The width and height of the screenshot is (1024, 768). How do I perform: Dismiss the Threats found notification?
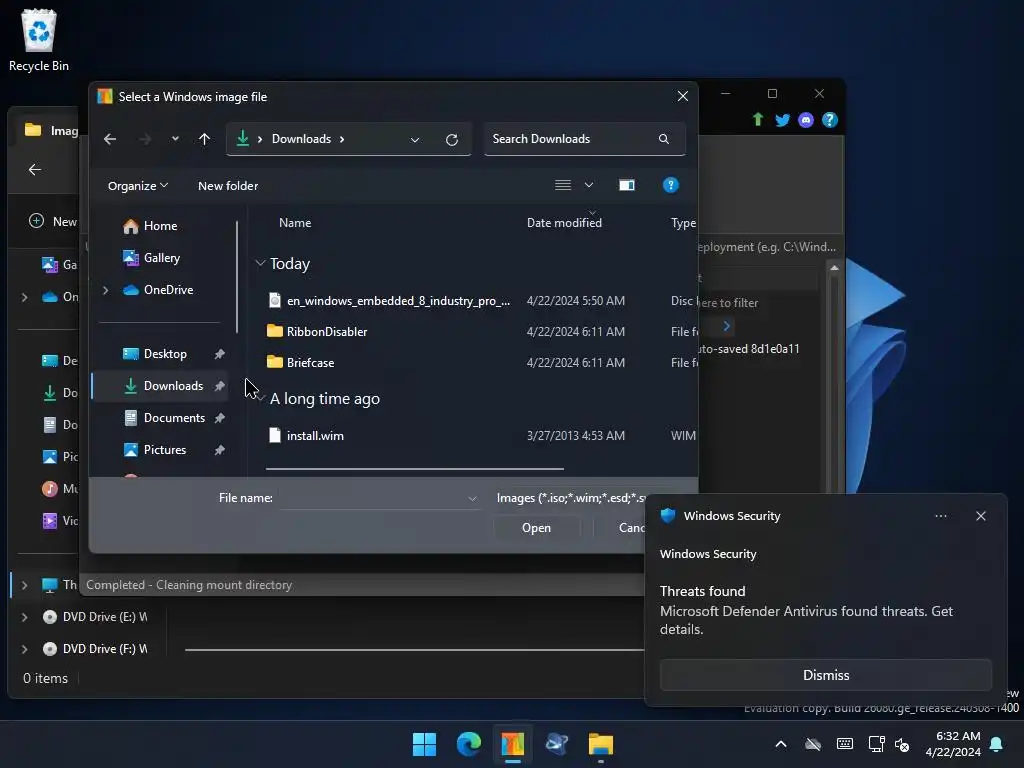click(x=825, y=675)
